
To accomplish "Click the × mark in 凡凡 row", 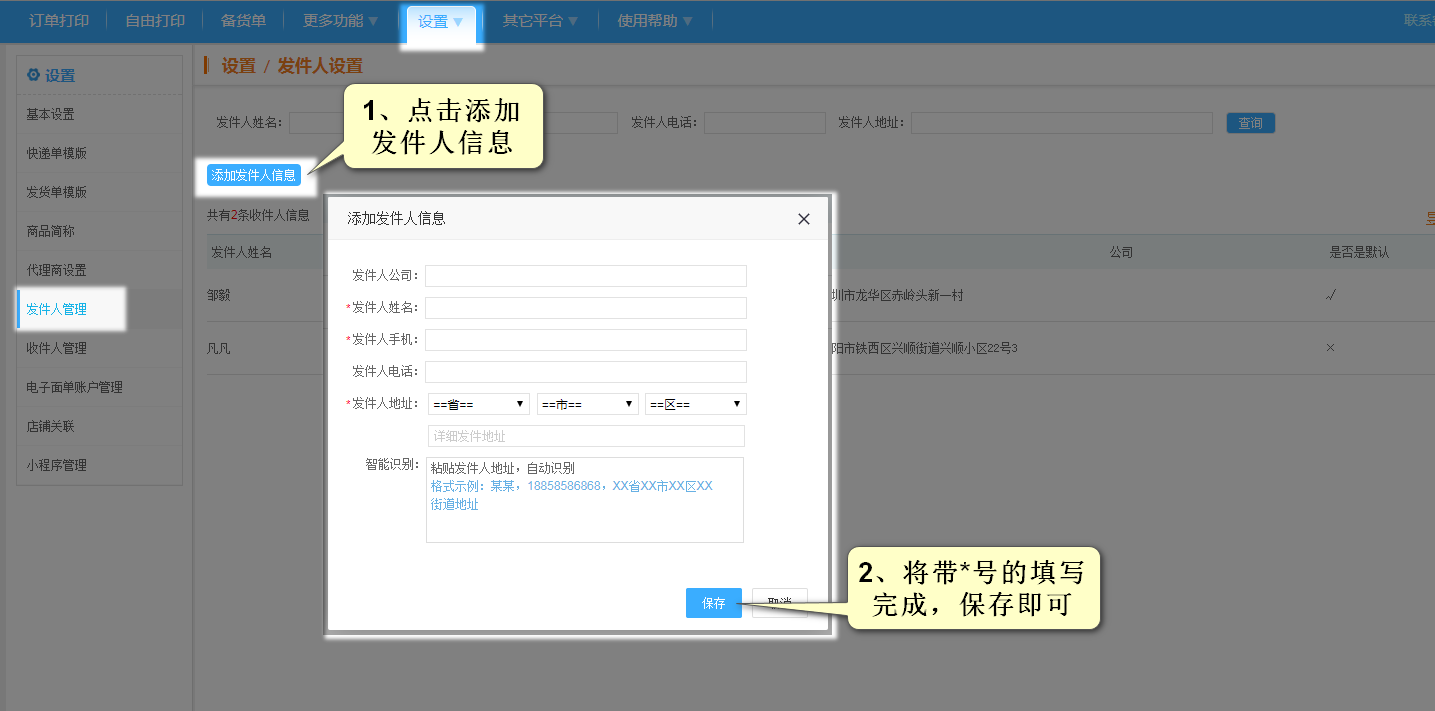I will [x=1330, y=348].
